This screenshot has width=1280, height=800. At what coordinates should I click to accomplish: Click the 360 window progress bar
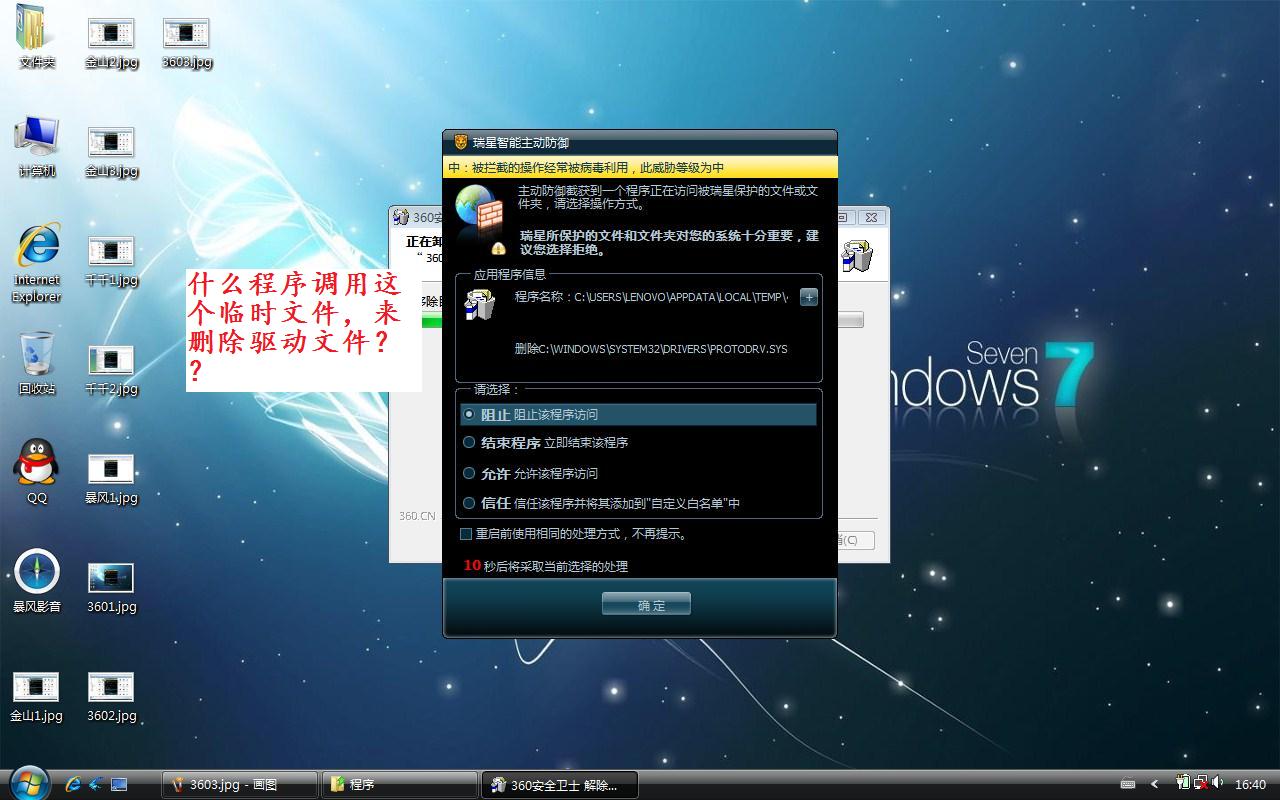pyautogui.click(x=850, y=320)
